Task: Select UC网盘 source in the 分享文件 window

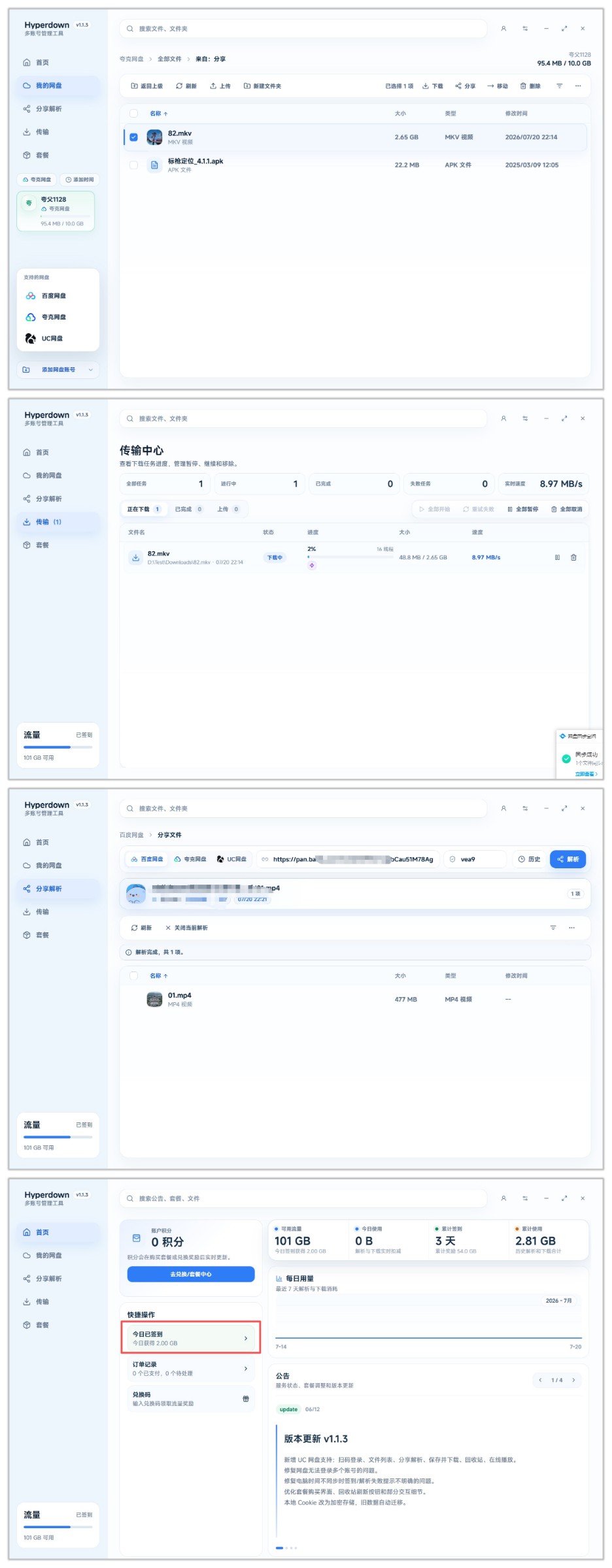Action: (232, 859)
